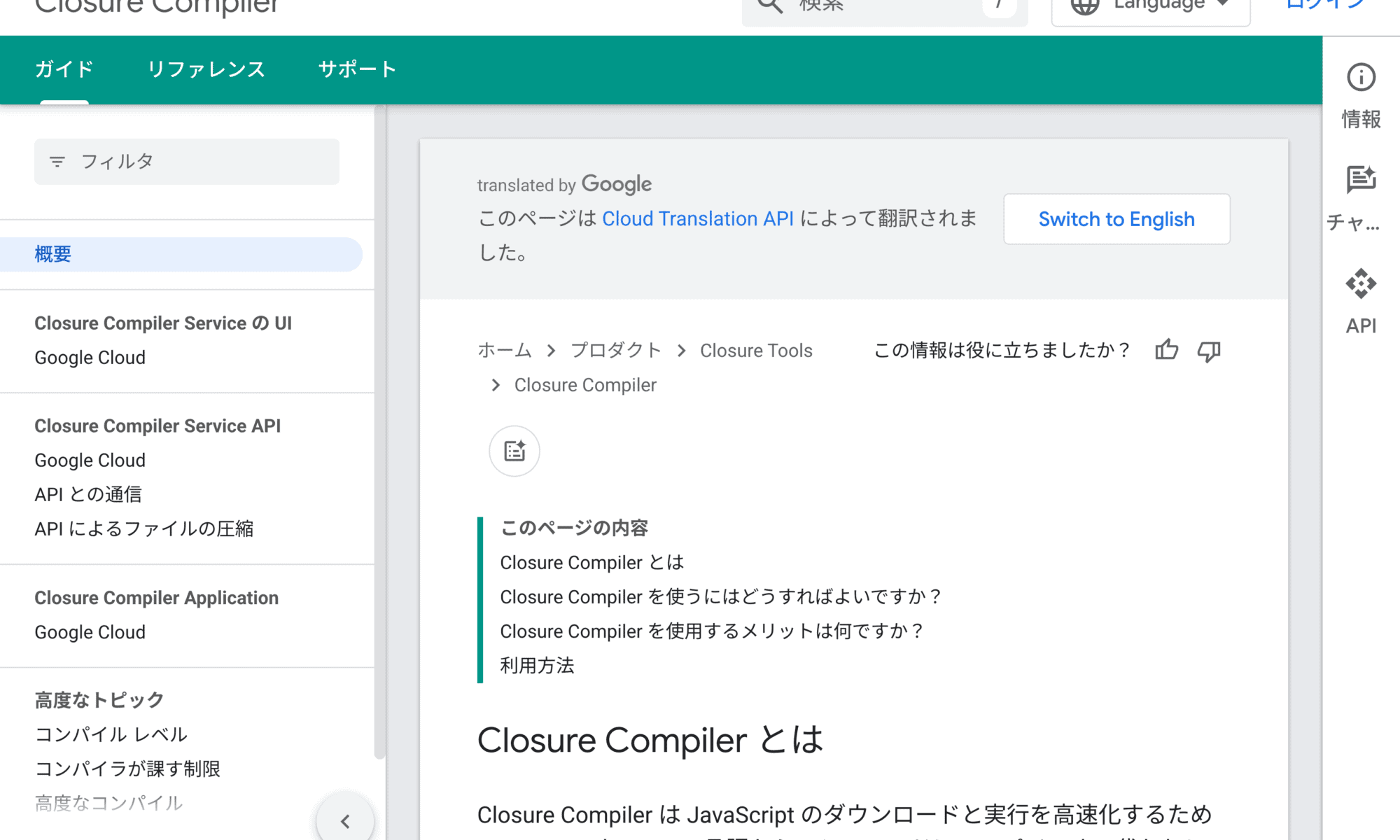Click the globe Language icon
Screen dimensions: 1400x840
tap(1085, 6)
